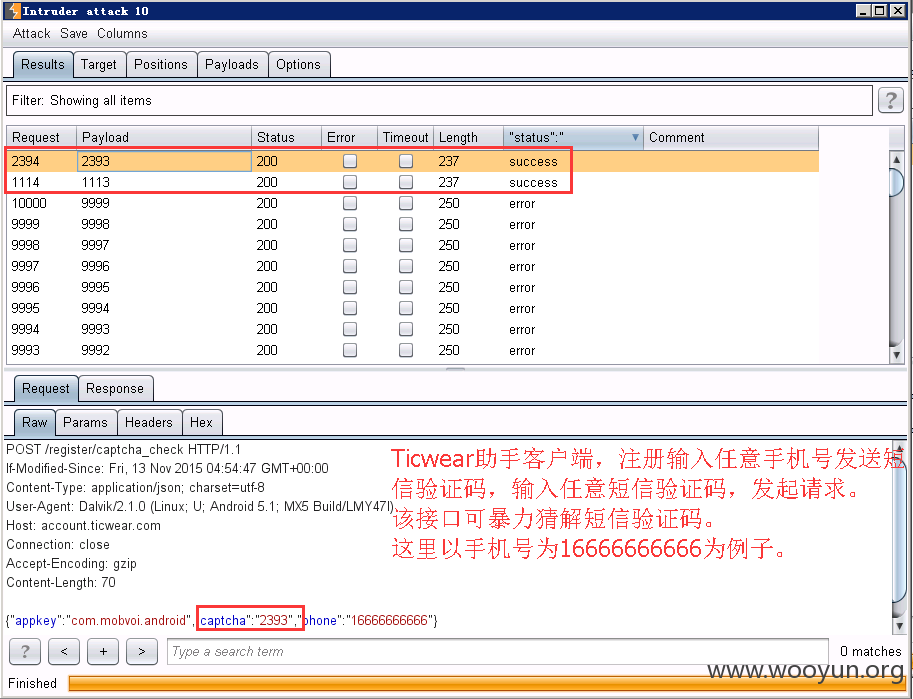The image size is (913, 699).
Task: Select result row with payload 9998
Action: point(412,224)
